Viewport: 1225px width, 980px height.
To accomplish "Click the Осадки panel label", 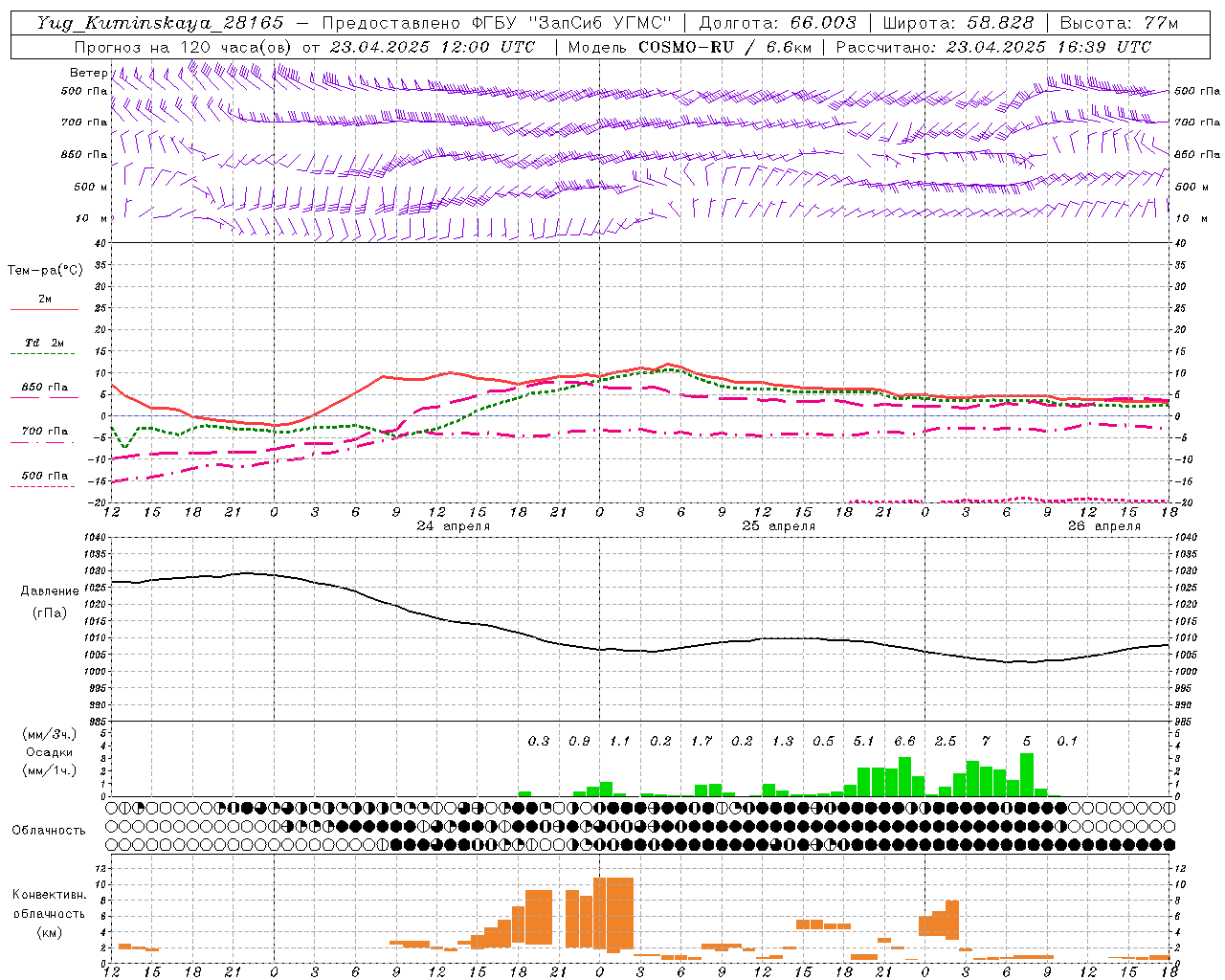I will click(x=49, y=752).
